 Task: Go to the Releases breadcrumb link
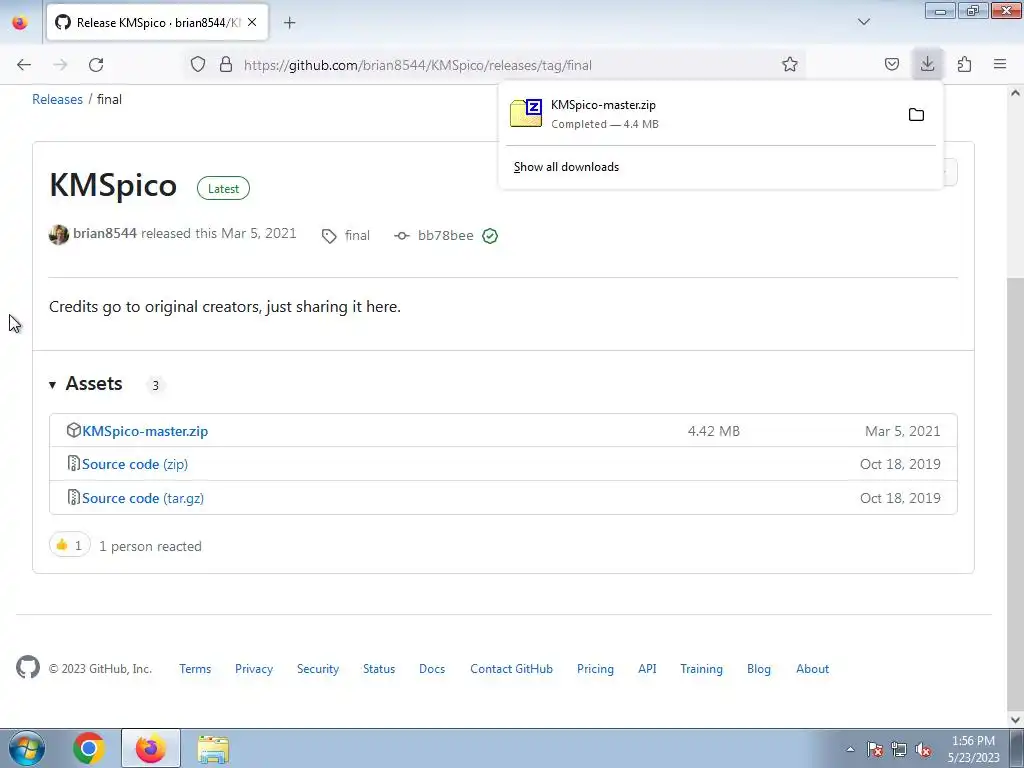(x=57, y=99)
